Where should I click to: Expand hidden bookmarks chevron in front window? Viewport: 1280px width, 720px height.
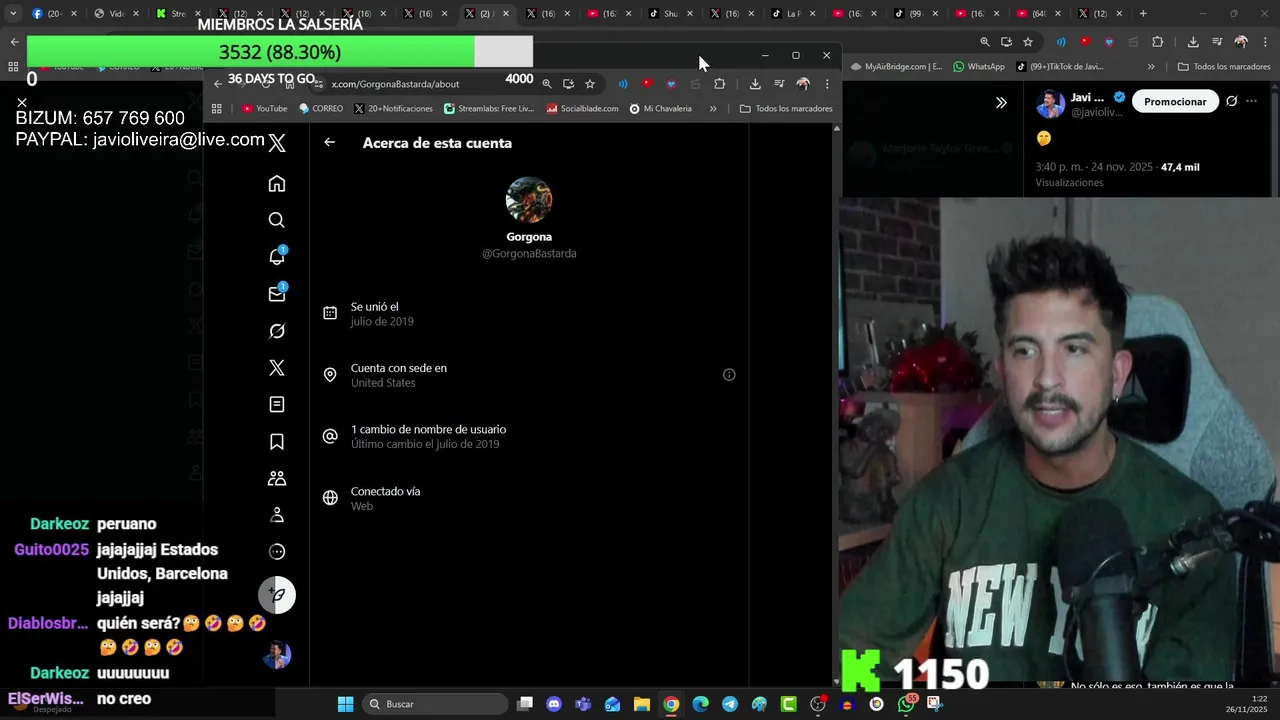coord(713,108)
